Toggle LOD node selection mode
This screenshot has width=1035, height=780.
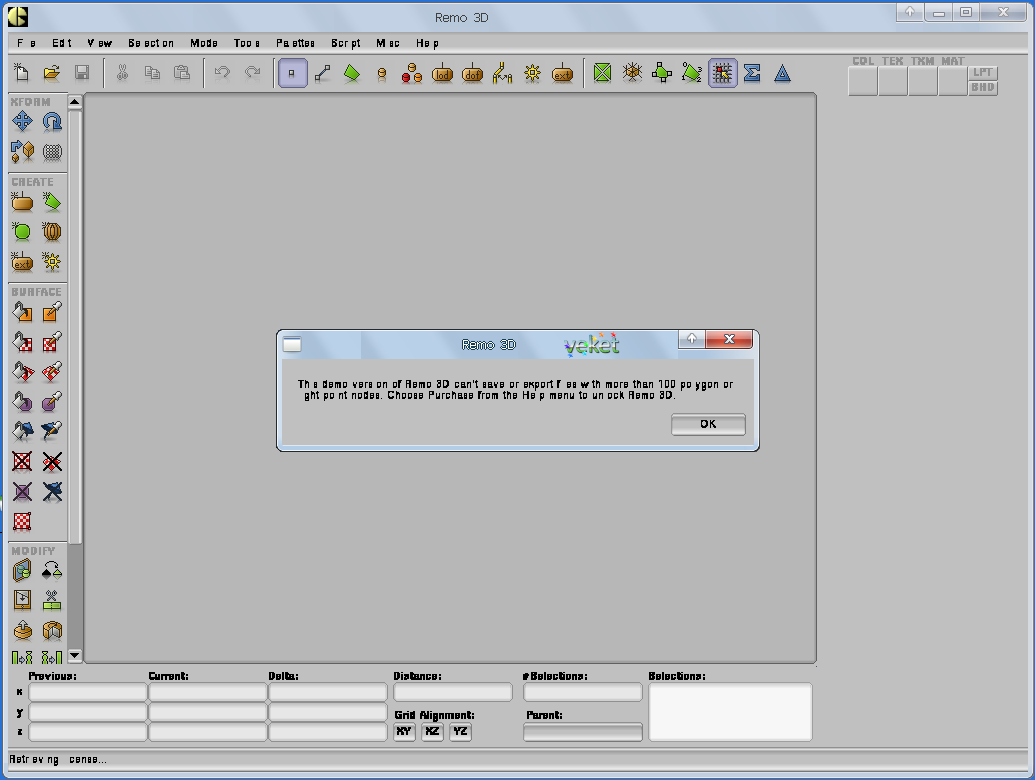click(x=442, y=73)
